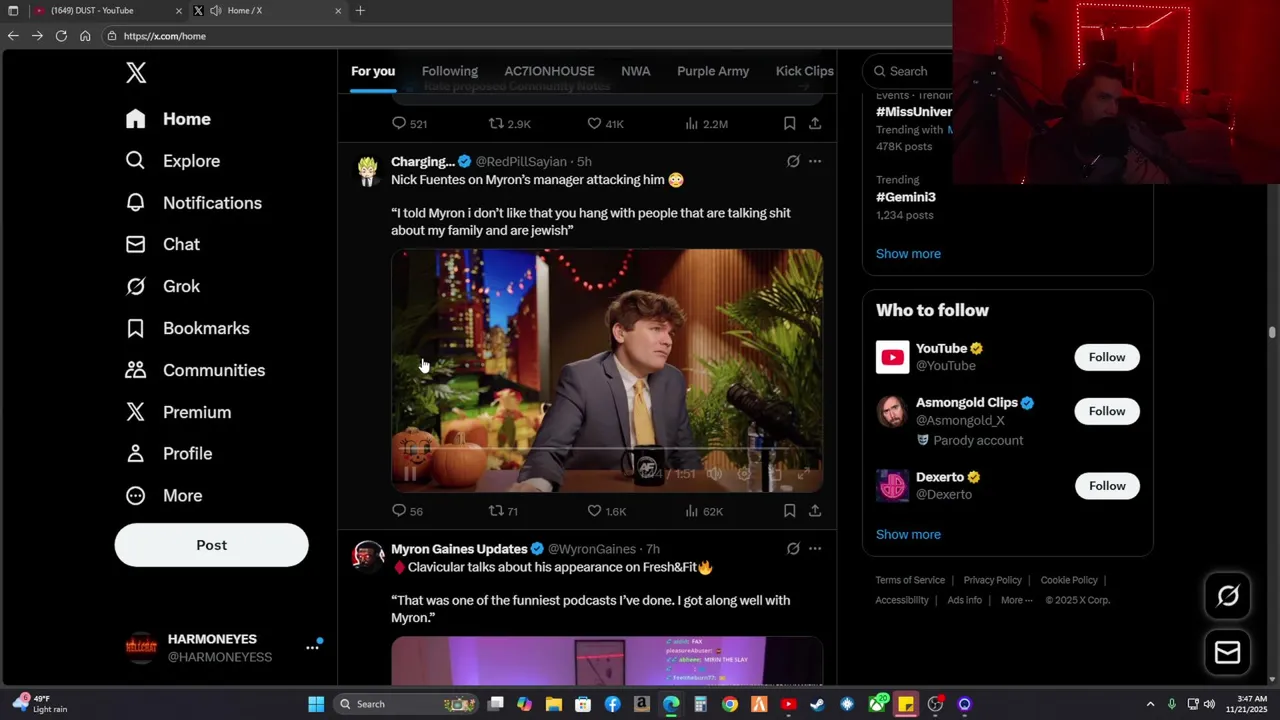Like the Nick Fuentes post (1.6K)

tap(606, 511)
